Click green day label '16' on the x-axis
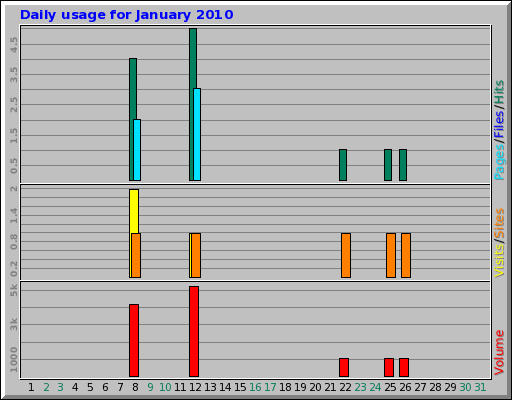This screenshot has height=400, width=512. (255, 387)
